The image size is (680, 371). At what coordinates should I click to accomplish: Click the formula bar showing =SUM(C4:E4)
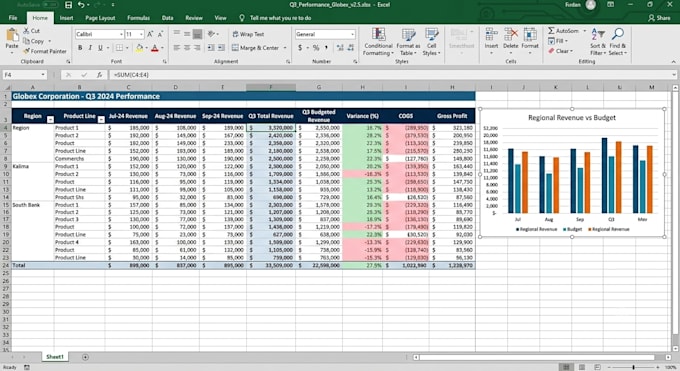click(x=392, y=75)
